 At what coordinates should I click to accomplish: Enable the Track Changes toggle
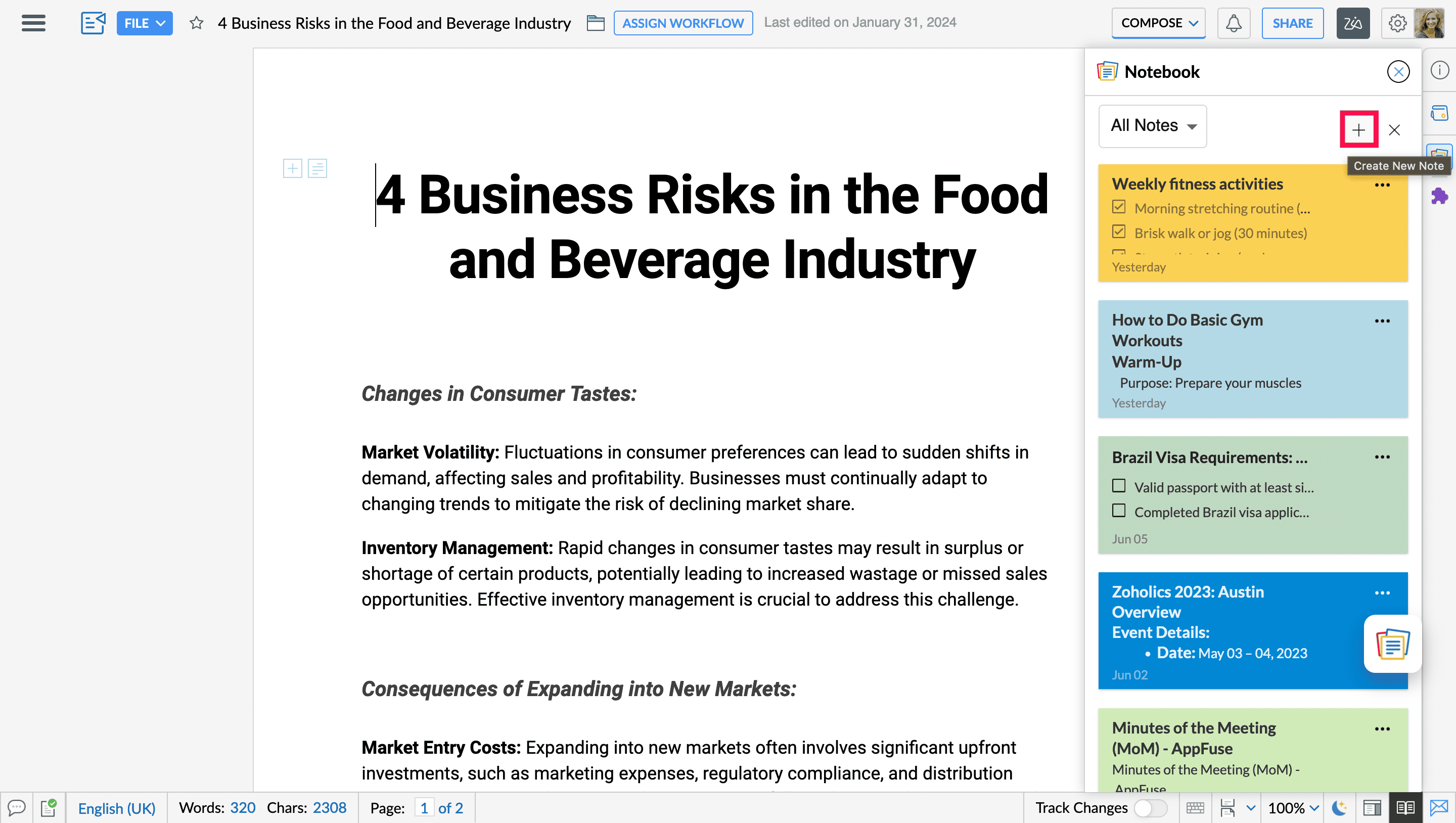click(x=1150, y=808)
